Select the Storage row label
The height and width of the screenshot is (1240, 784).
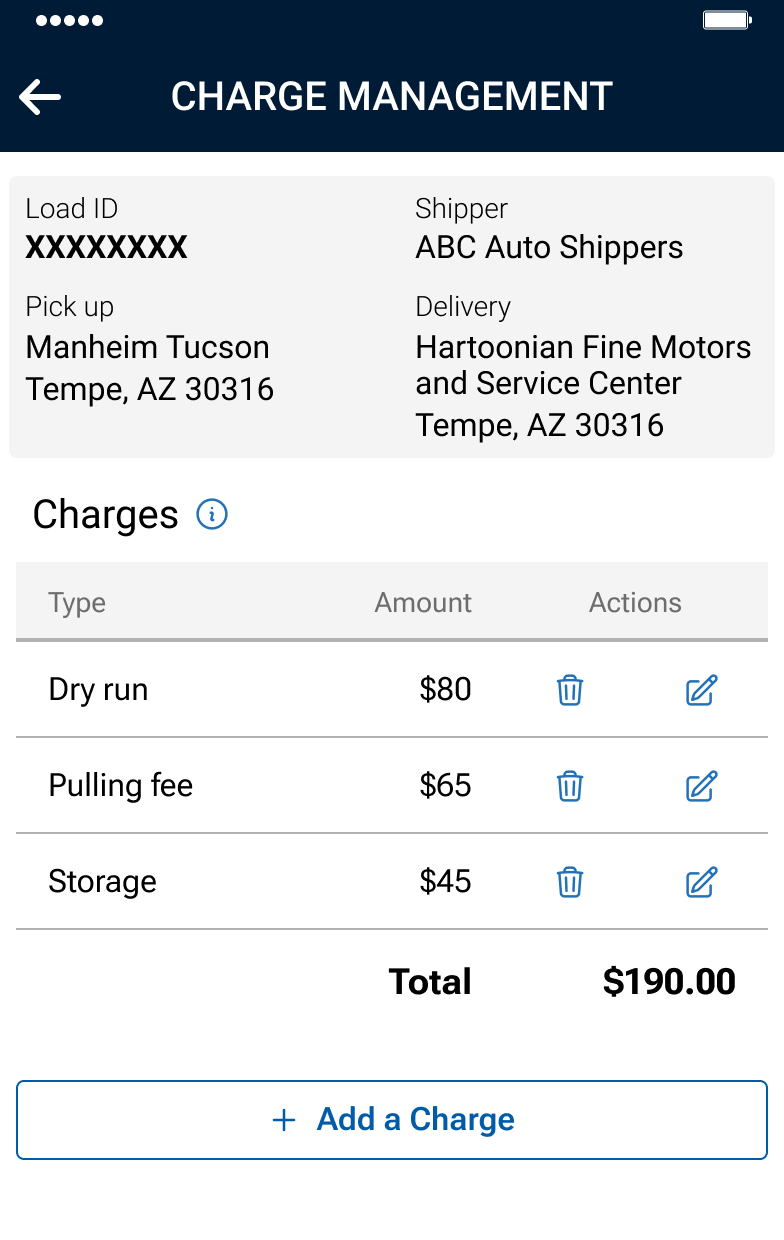click(102, 882)
